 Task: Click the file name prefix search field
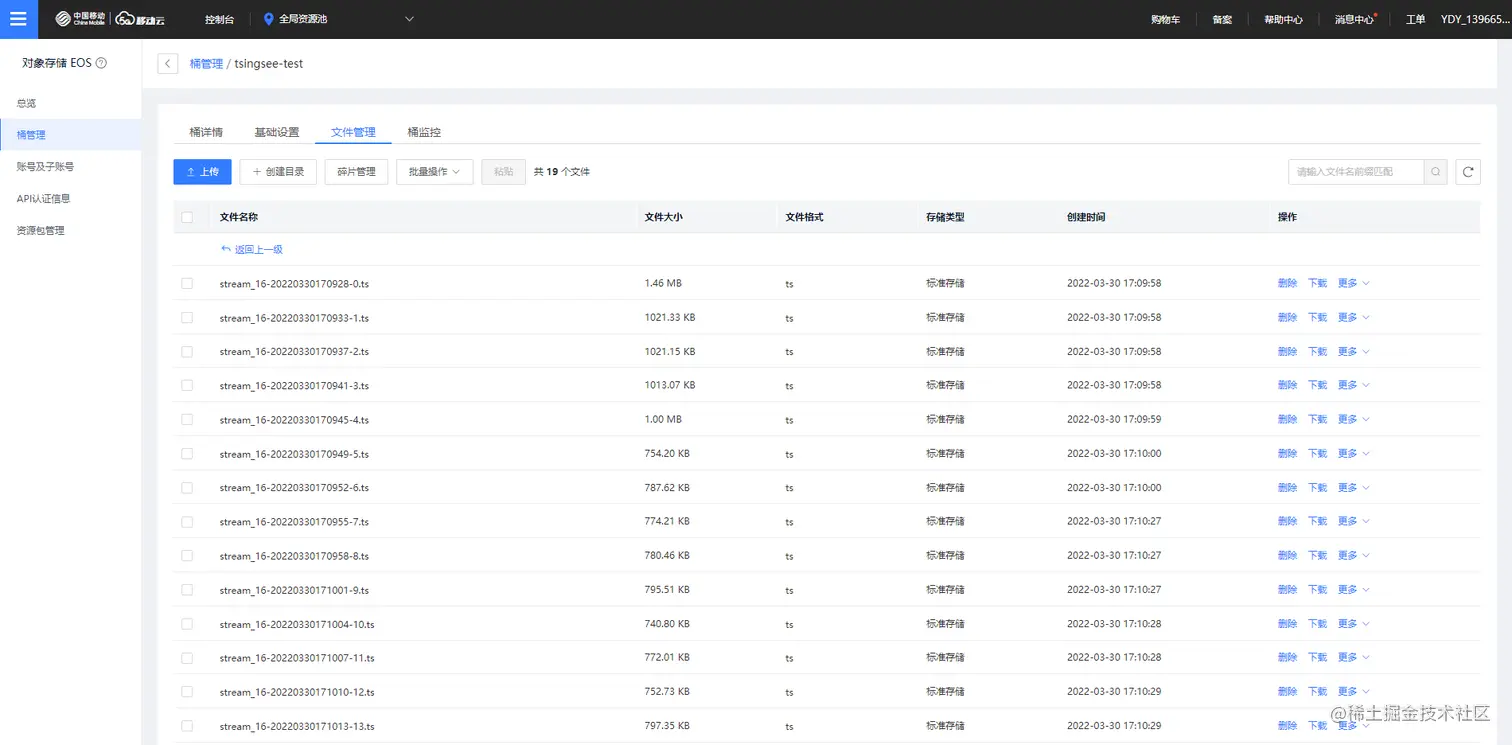click(1356, 172)
